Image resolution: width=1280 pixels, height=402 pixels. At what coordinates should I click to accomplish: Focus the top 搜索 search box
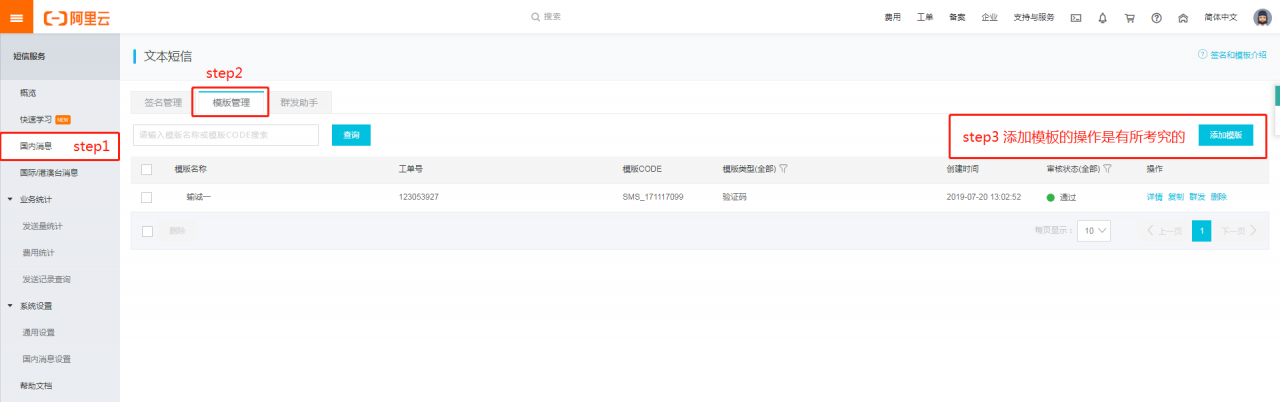(552, 17)
